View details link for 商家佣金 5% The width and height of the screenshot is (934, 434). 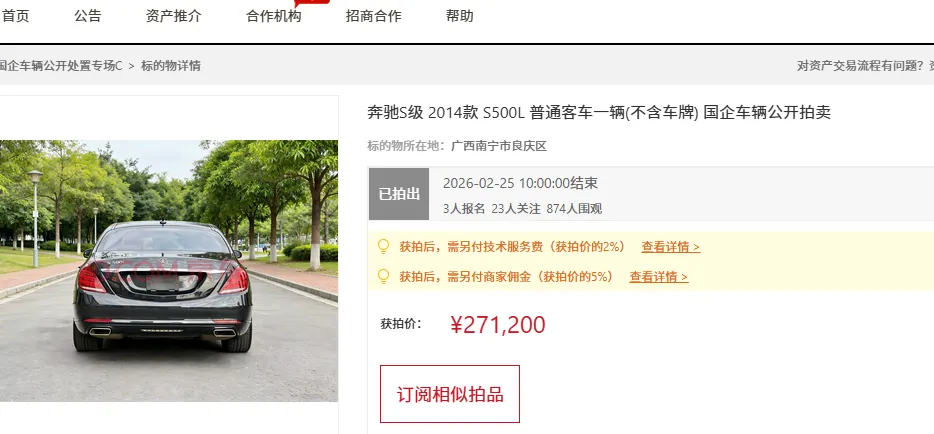(x=659, y=276)
